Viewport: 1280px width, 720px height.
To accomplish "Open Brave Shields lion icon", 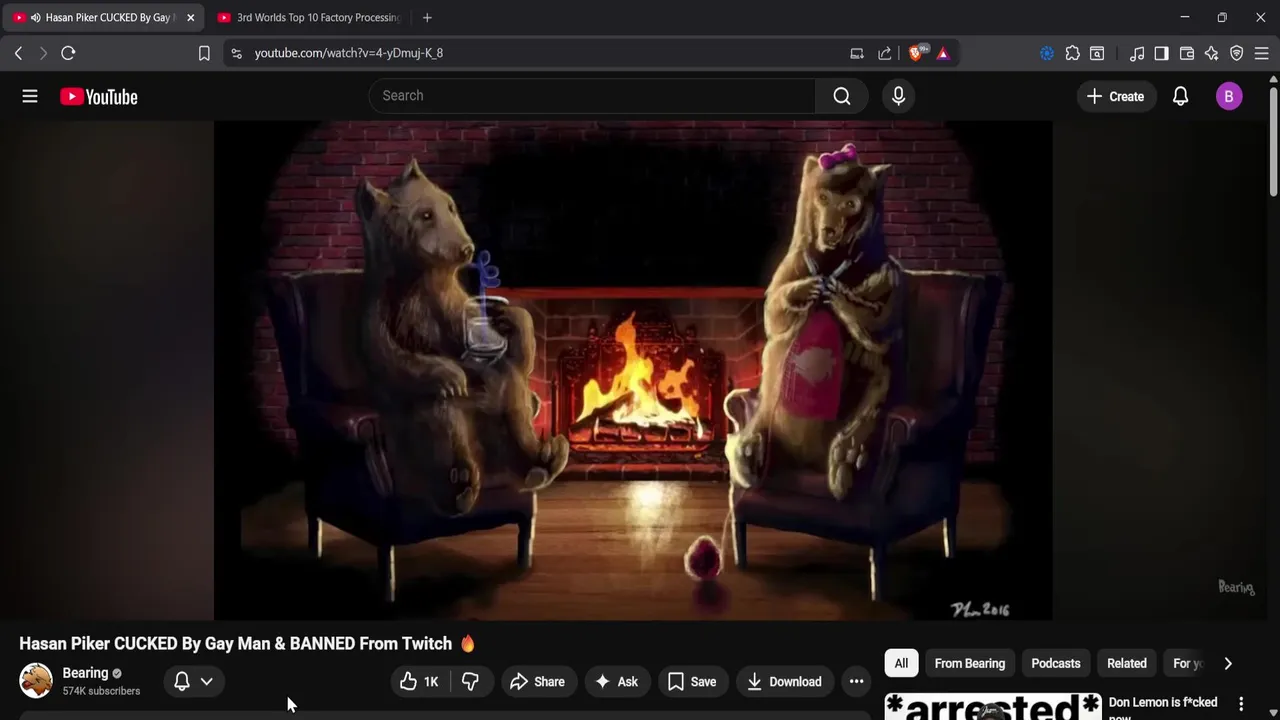I will pos(915,53).
